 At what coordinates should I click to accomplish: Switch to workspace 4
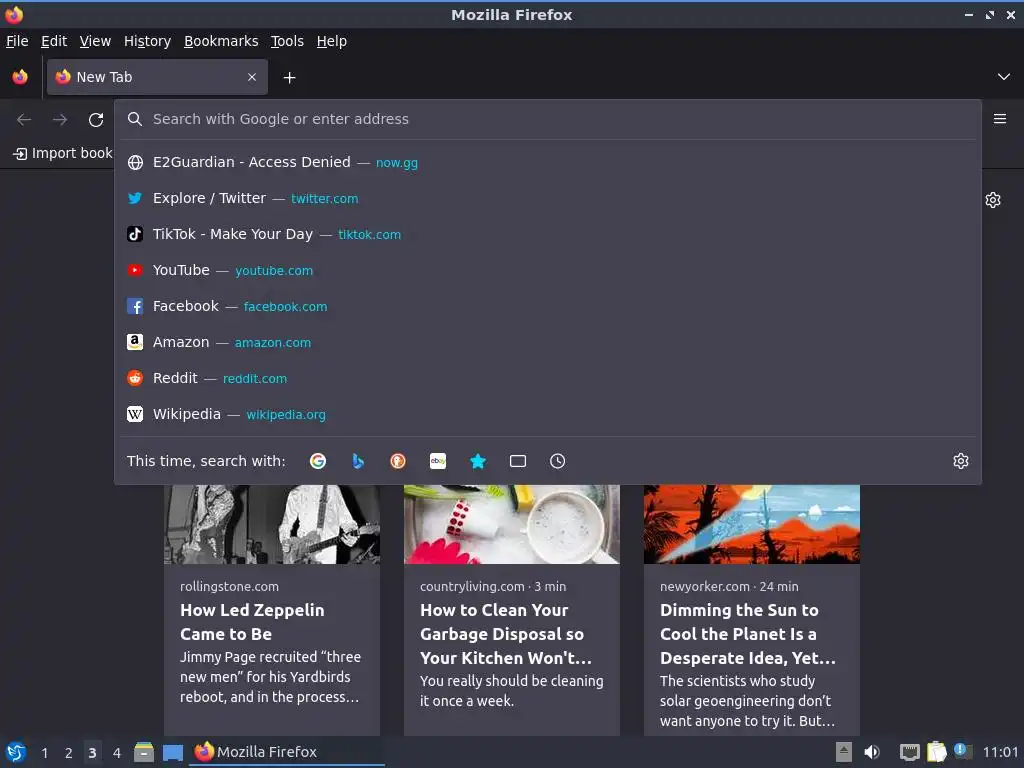[x=117, y=753]
